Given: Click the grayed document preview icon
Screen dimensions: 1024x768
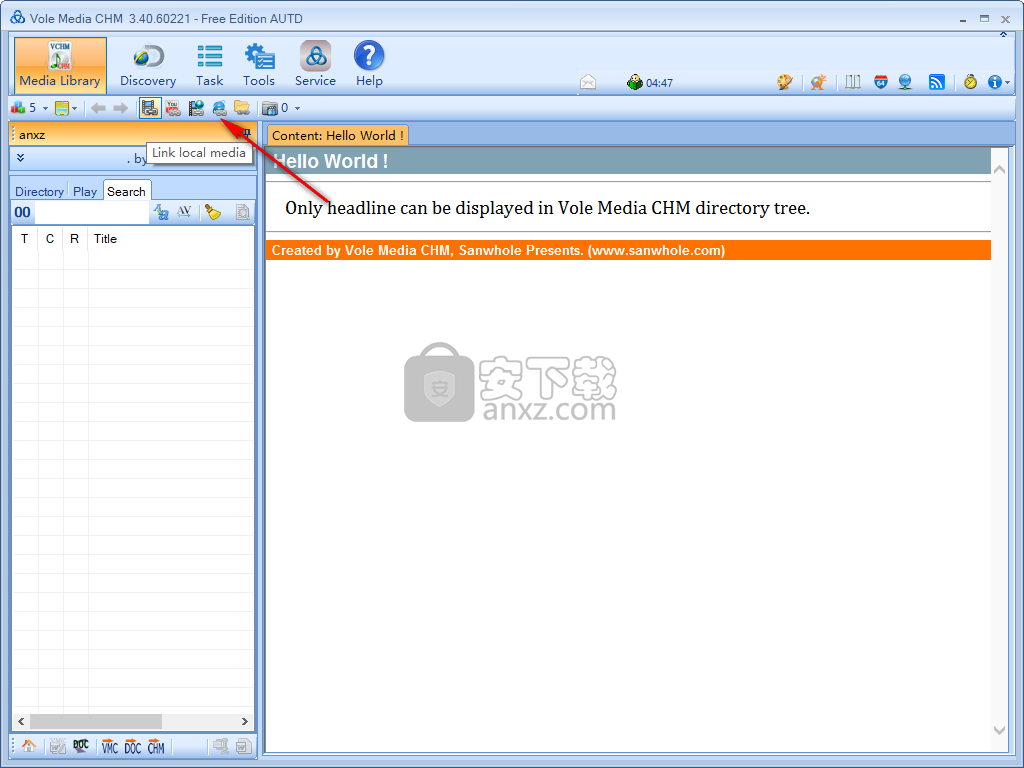Looking at the screenshot, I should (x=242, y=212).
